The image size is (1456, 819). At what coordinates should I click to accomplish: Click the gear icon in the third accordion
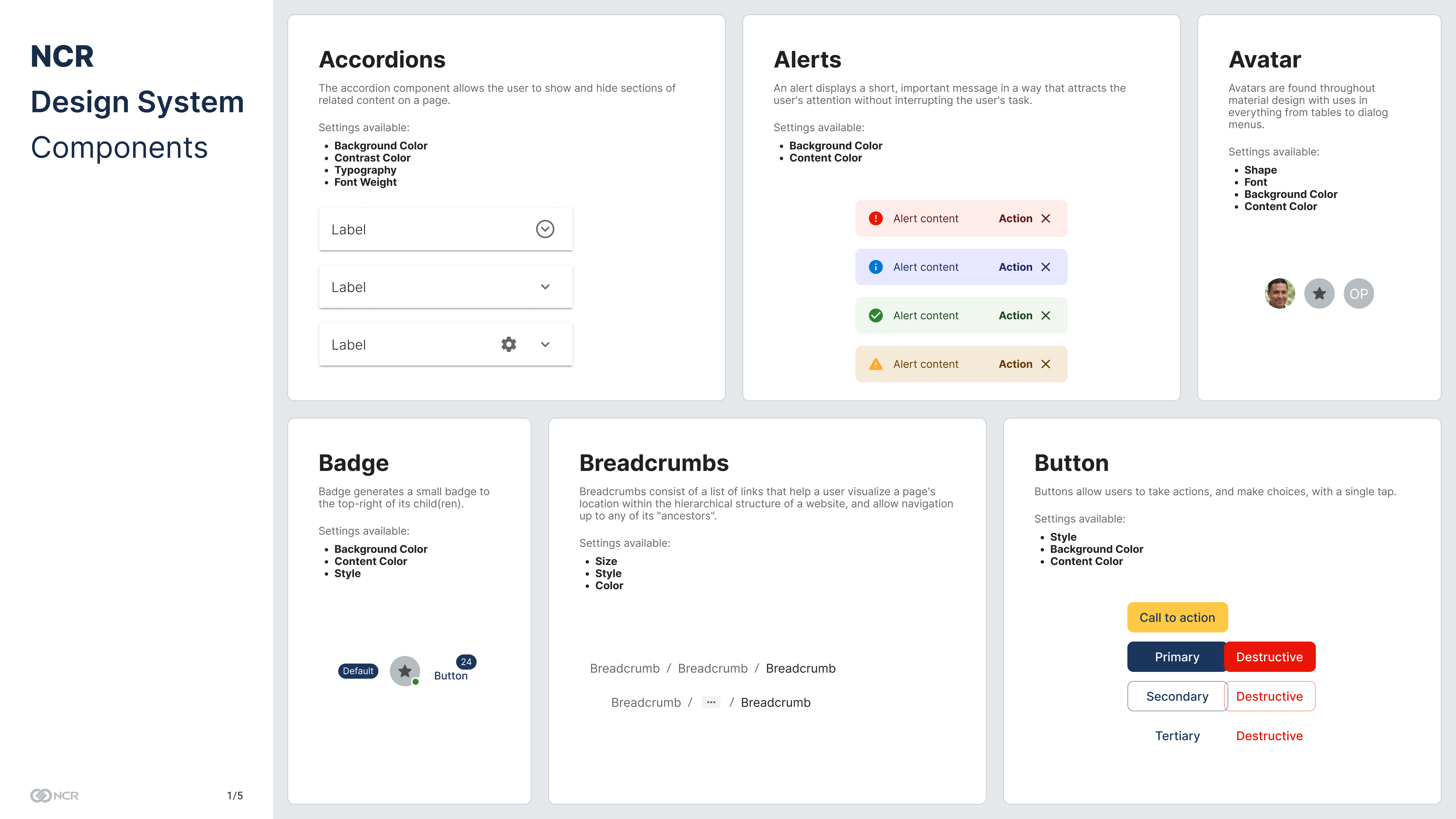(509, 344)
